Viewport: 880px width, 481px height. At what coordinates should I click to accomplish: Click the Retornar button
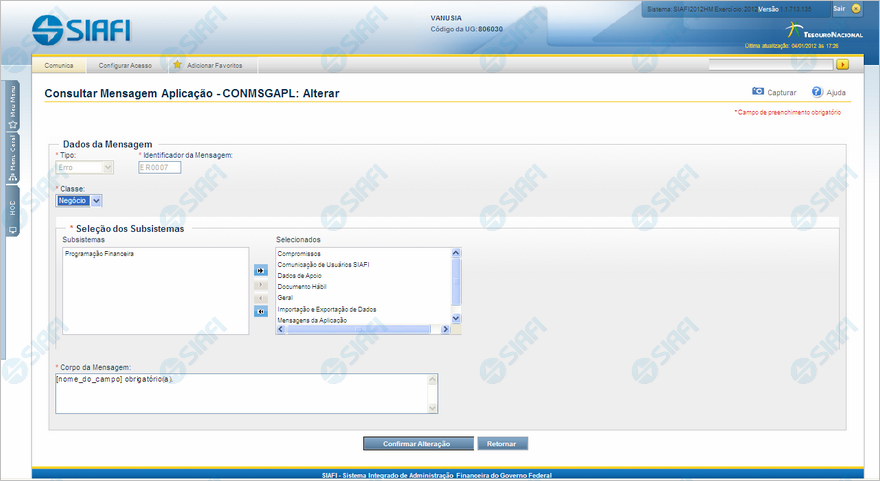coord(502,443)
